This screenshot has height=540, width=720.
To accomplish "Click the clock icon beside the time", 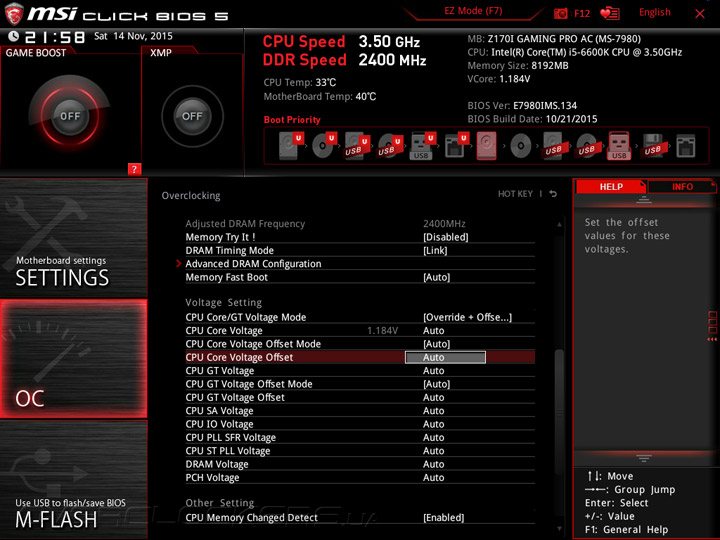I will click(x=13, y=36).
